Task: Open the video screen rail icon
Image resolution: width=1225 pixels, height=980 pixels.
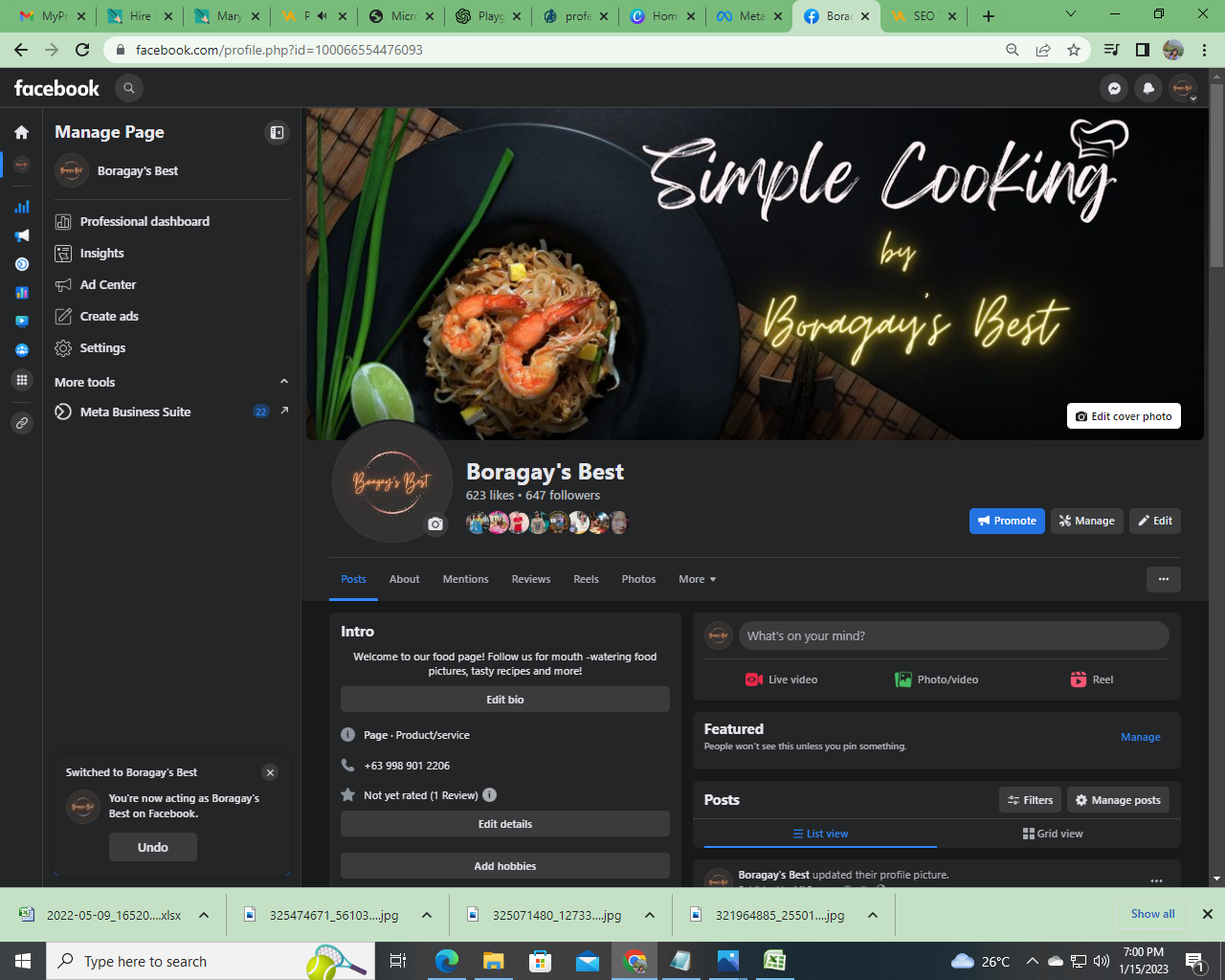Action: [21, 322]
